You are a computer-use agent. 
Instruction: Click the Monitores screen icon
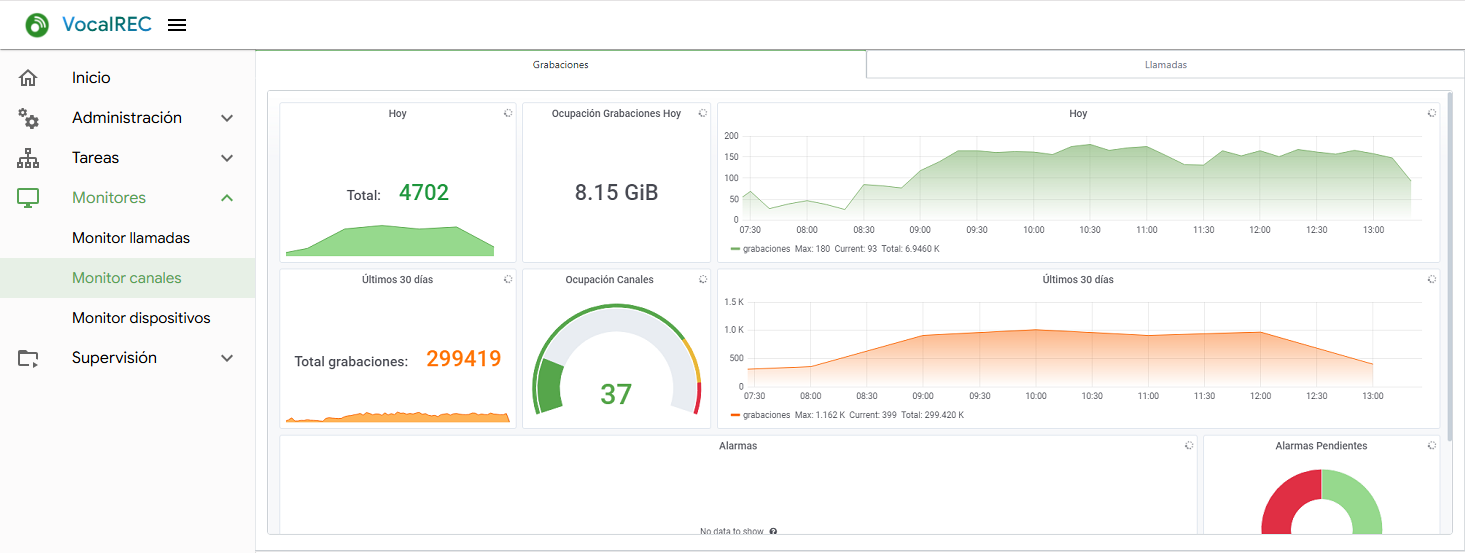coord(28,198)
